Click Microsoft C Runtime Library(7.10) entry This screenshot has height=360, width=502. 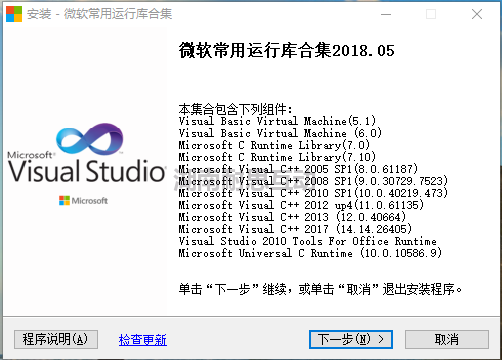277,157
